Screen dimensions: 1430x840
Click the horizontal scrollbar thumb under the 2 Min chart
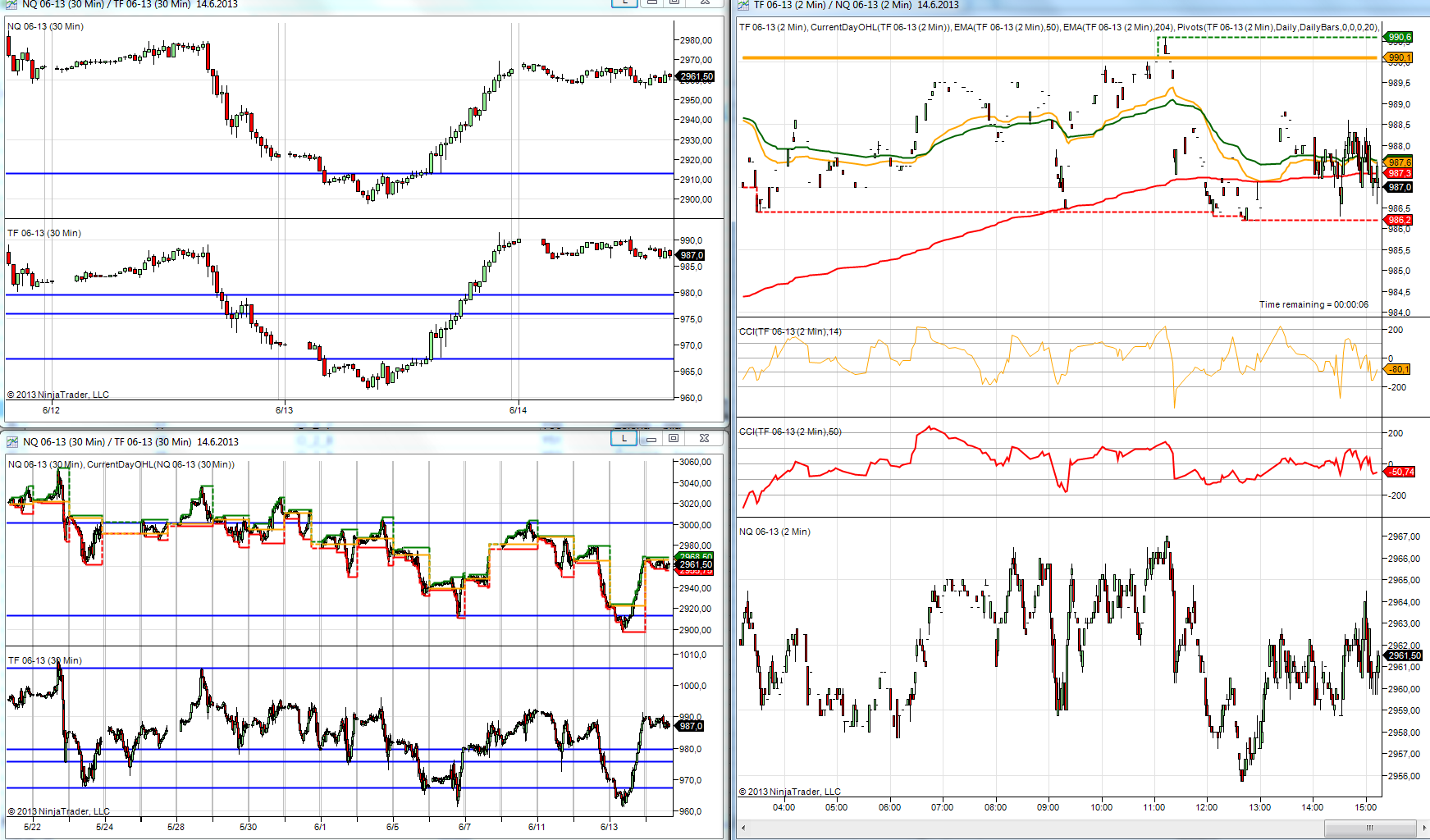coord(1368,828)
